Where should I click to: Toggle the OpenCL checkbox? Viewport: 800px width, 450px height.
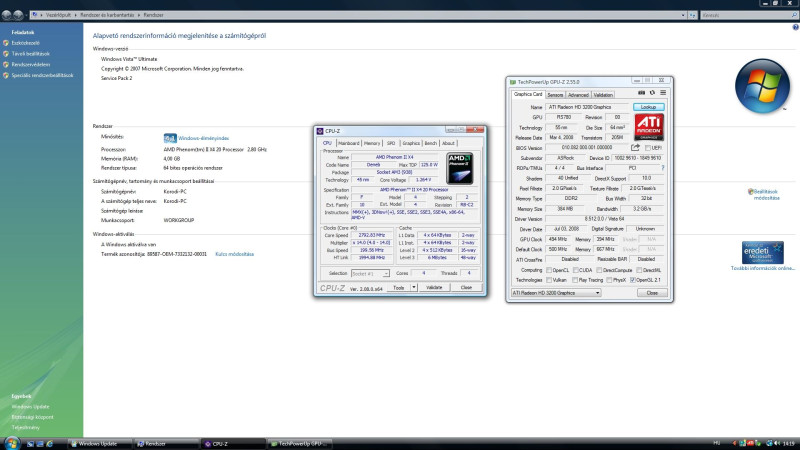[x=549, y=270]
